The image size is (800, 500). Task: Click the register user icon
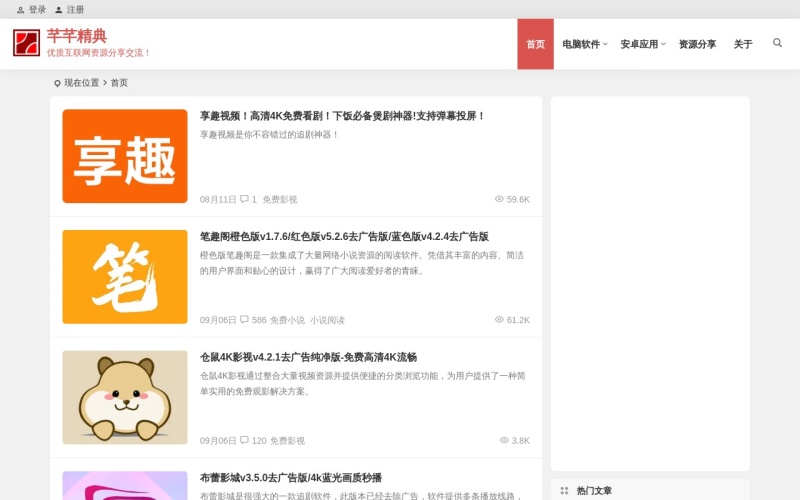pos(59,10)
